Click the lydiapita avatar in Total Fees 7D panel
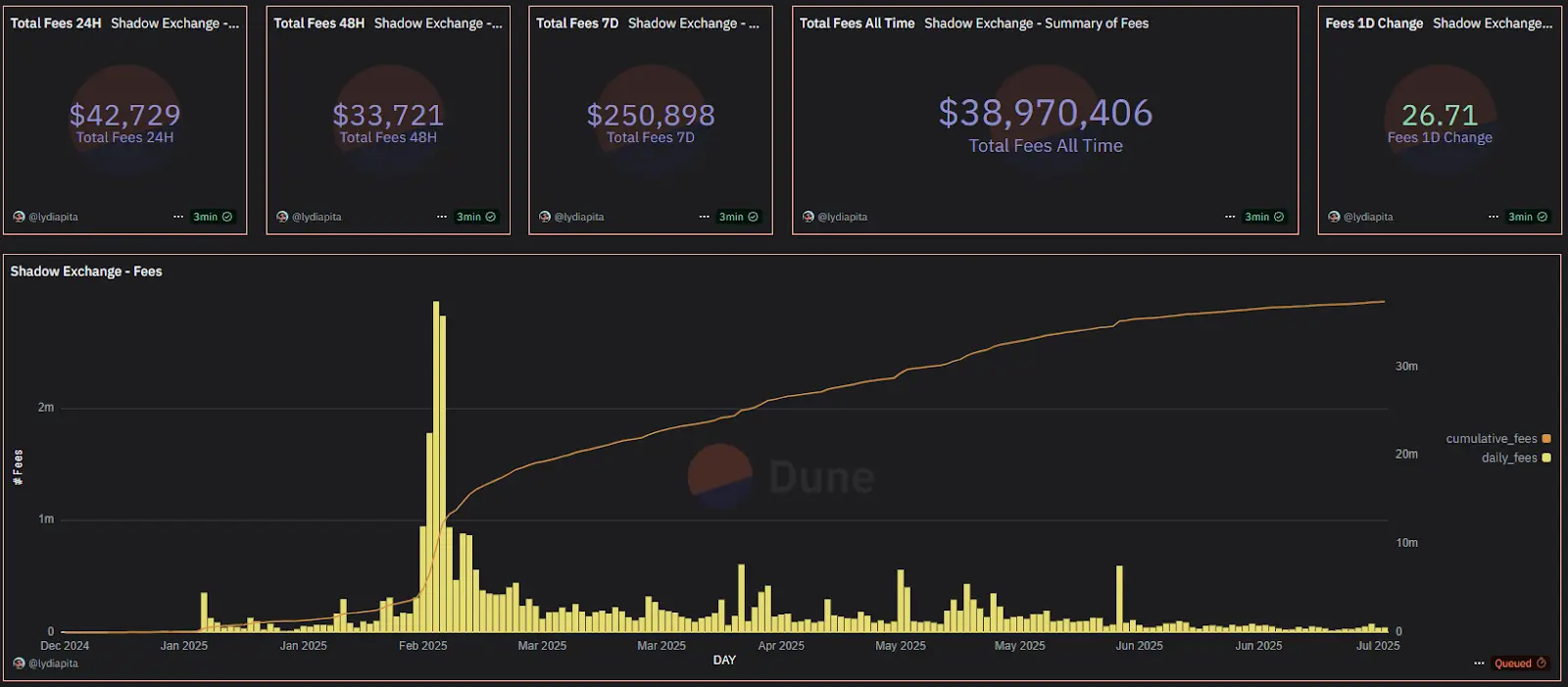 pos(545,217)
